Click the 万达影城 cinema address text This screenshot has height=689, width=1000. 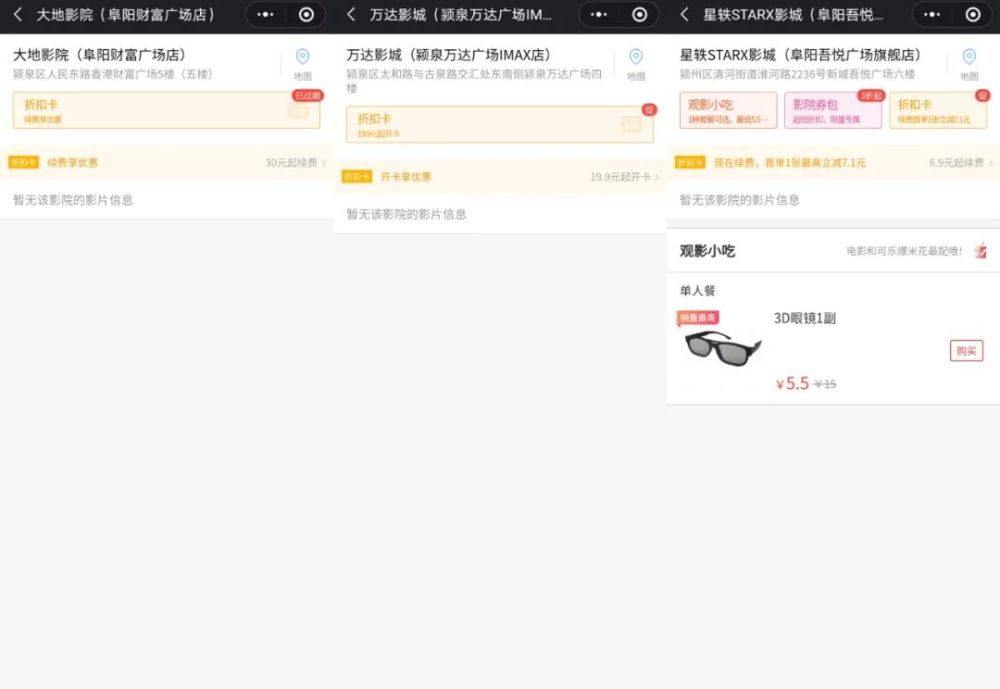[474, 80]
